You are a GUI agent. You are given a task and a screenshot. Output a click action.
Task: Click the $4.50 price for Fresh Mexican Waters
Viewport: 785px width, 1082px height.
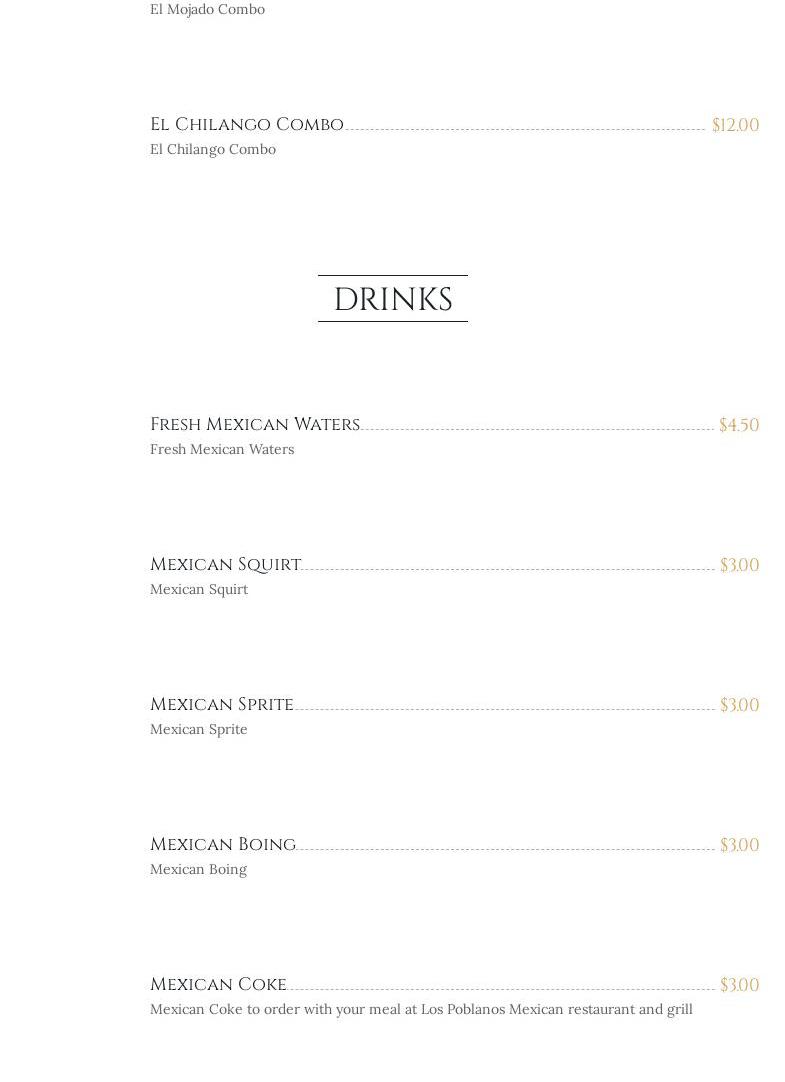[x=738, y=425]
